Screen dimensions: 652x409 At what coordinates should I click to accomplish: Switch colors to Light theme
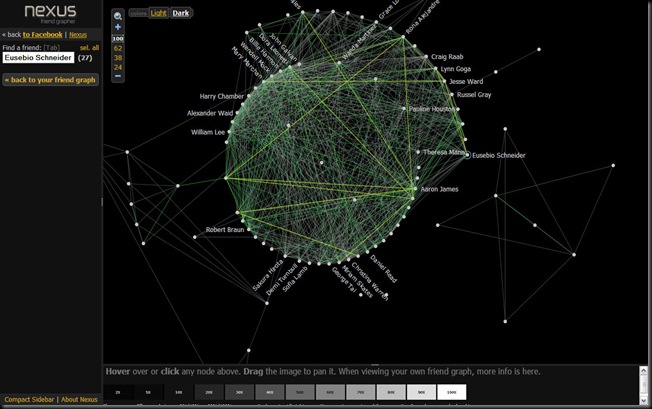[x=158, y=13]
